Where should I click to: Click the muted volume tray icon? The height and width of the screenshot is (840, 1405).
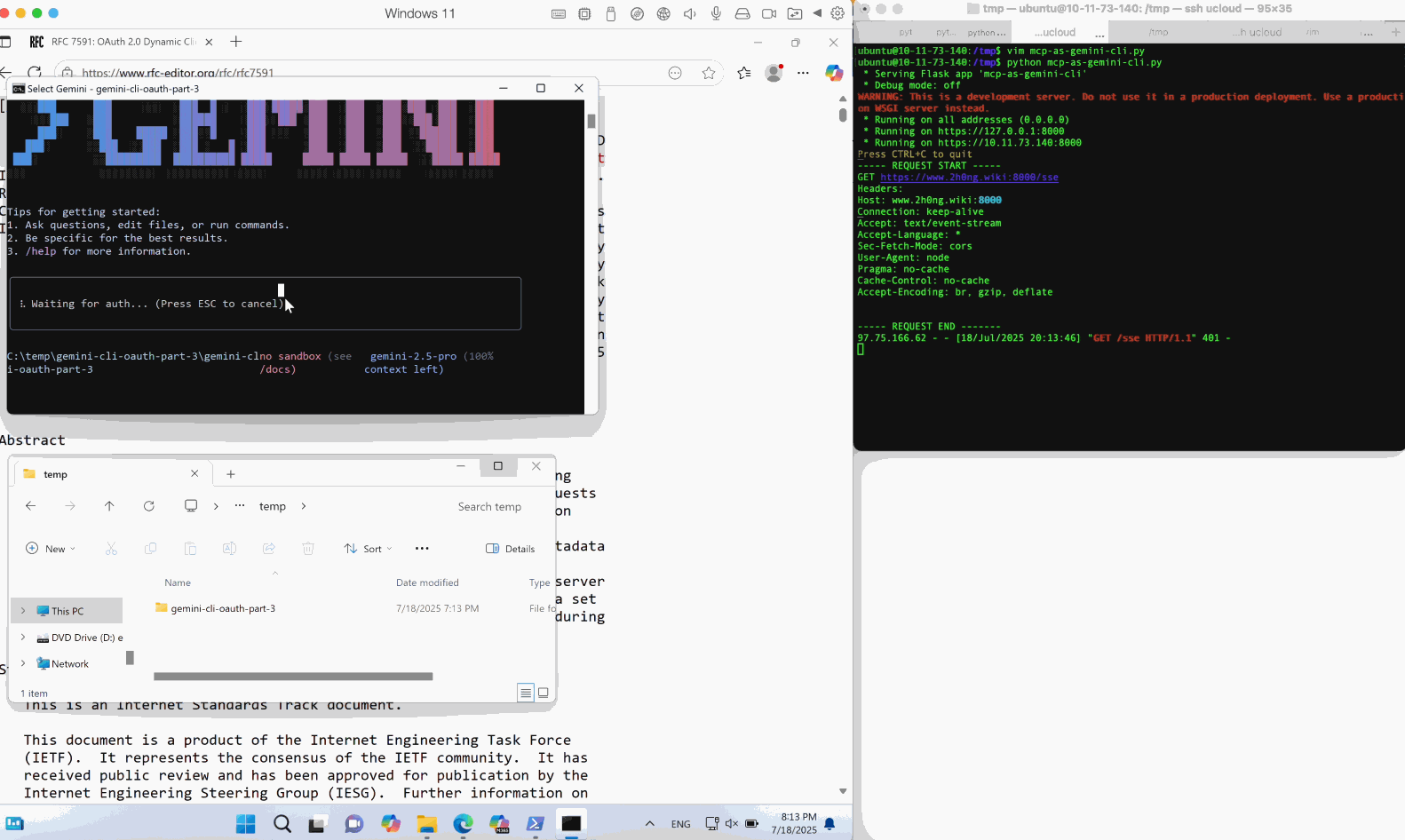tap(732, 824)
